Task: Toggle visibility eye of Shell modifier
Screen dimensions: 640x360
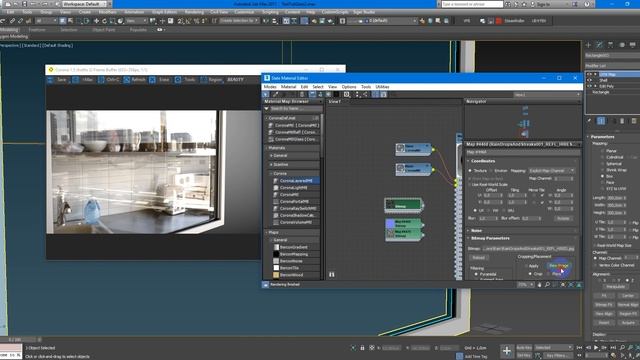Action: (589, 80)
